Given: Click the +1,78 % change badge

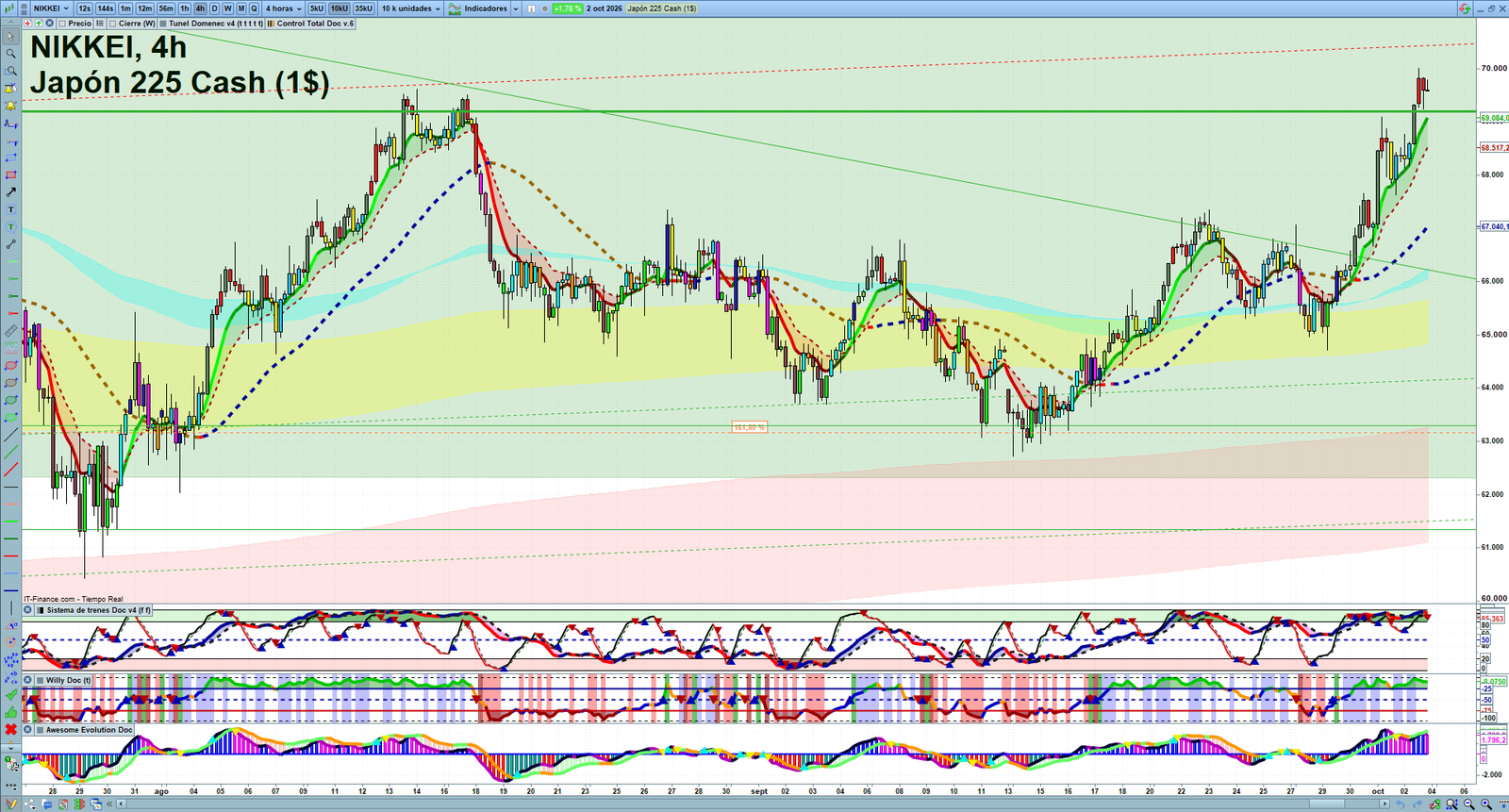Looking at the screenshot, I should [x=568, y=8].
